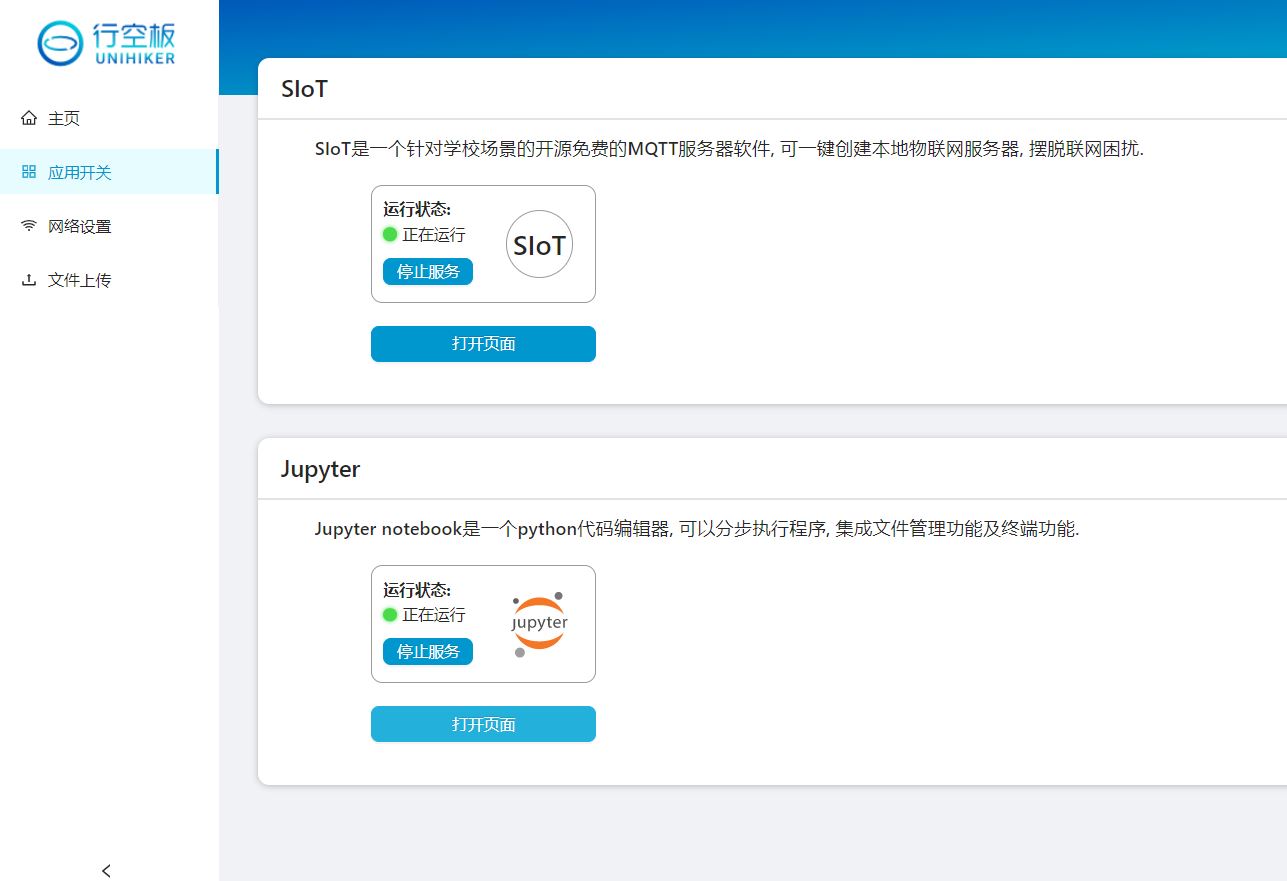This screenshot has height=881, width=1287.
Task: Open the 主页 menu item
Action: pyautogui.click(x=109, y=118)
